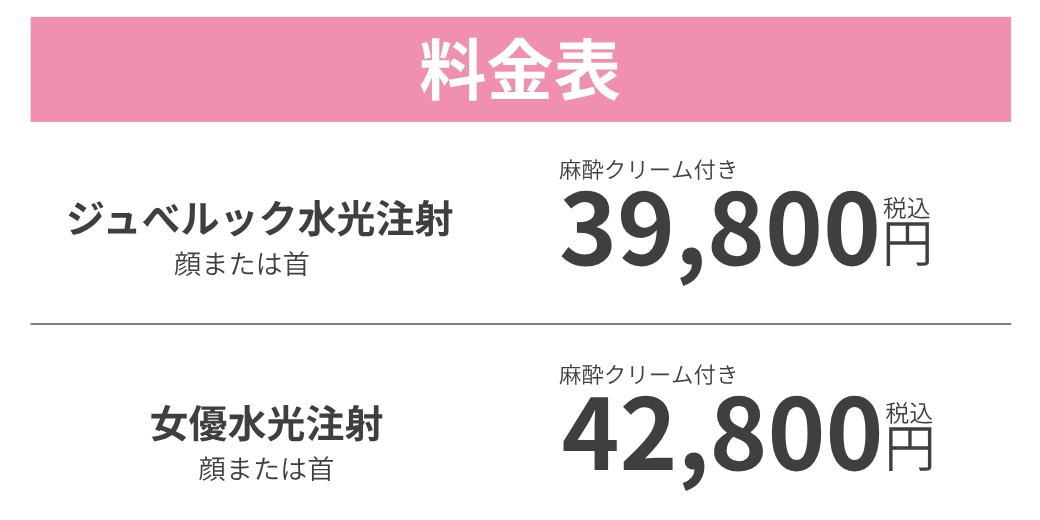1040x520 pixels.
Task: Click the word ジュベルック in the first heading
Action: tap(182, 219)
